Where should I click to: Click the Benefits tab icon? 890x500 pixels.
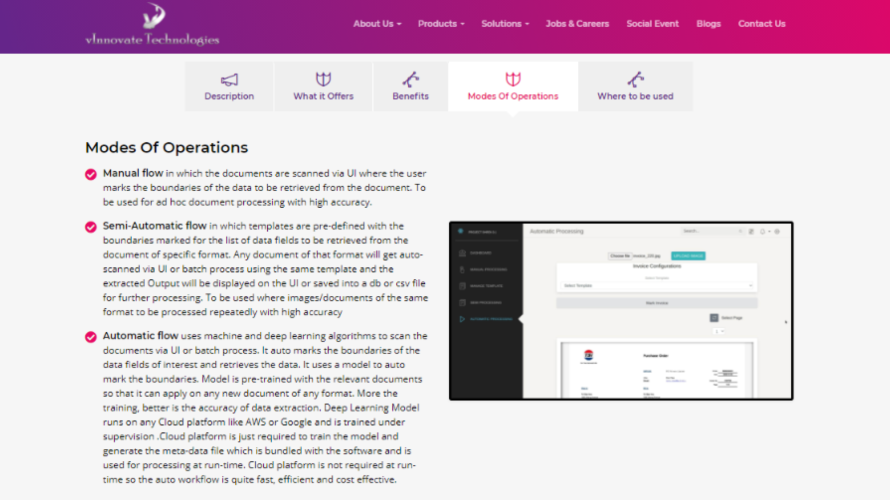410,79
